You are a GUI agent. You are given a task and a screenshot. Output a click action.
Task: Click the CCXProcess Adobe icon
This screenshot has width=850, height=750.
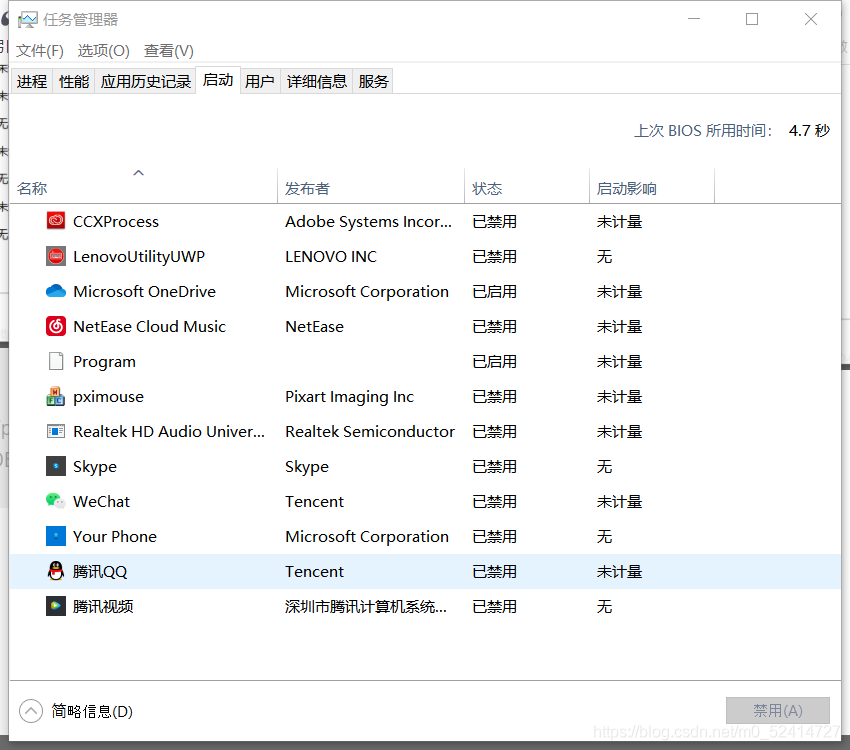56,221
